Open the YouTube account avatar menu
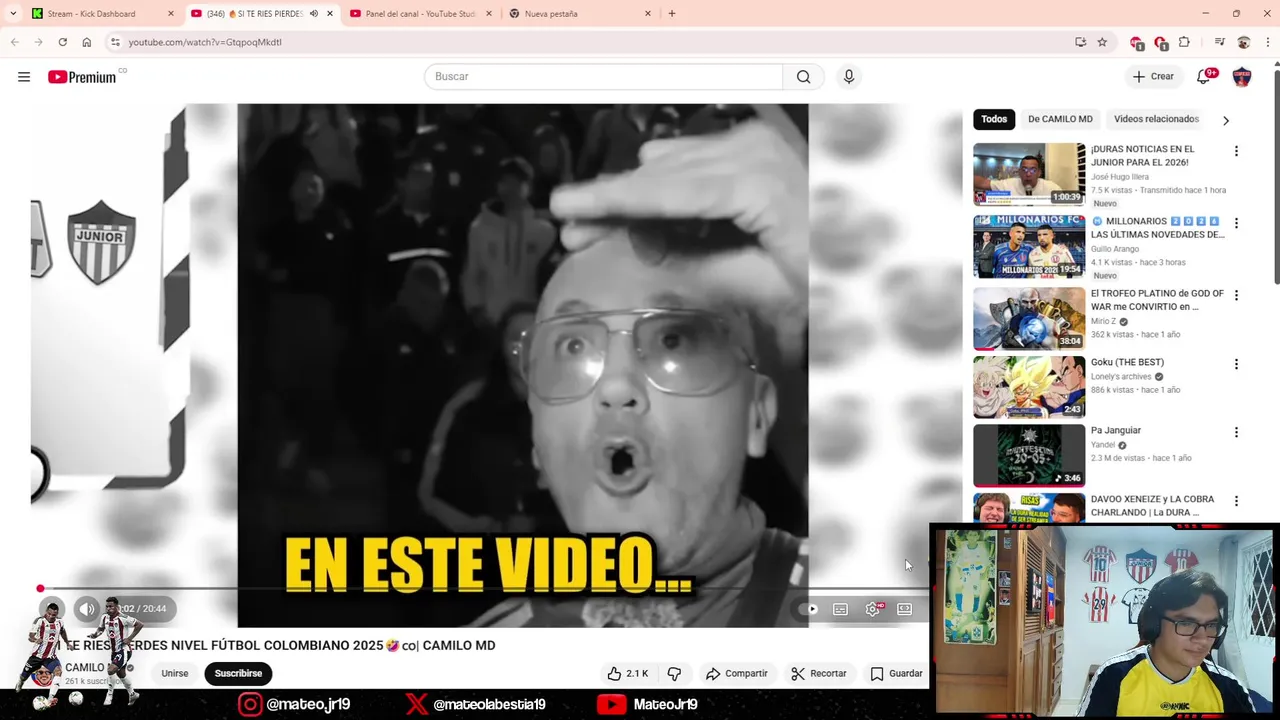This screenshot has width=1280, height=720. coord(1242,77)
